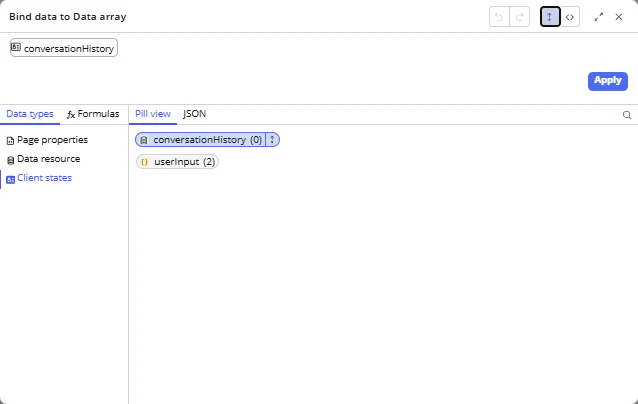Click the Page properties document icon

click(11, 141)
